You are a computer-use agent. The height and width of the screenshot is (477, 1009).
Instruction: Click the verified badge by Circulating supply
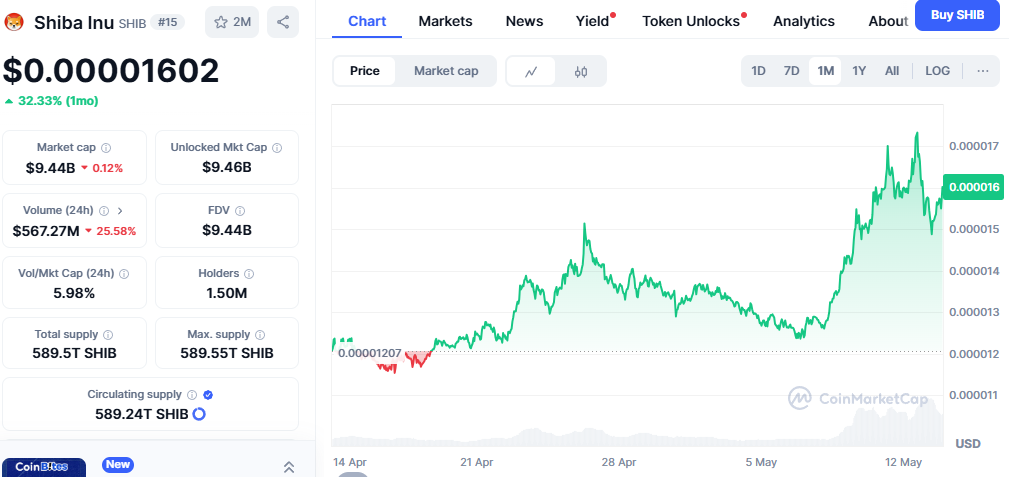[208, 395]
